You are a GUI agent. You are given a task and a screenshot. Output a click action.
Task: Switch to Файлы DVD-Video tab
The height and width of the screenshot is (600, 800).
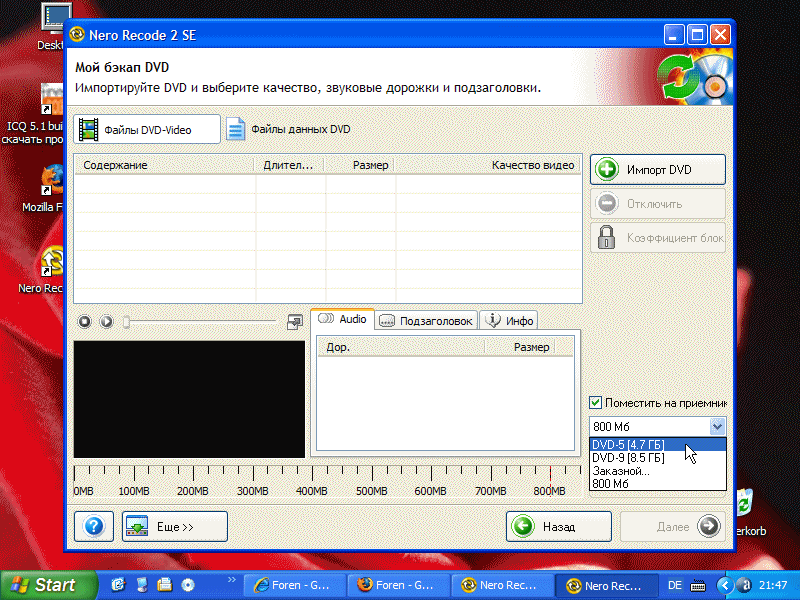tap(147, 130)
